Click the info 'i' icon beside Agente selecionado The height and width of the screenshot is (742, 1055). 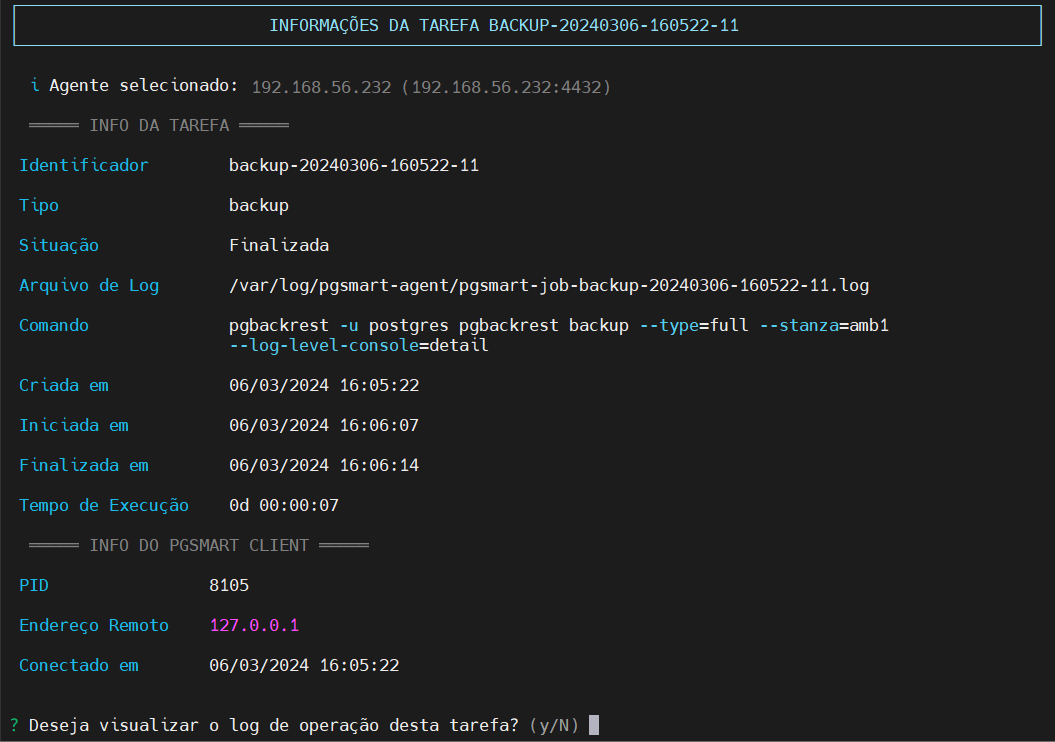35,85
